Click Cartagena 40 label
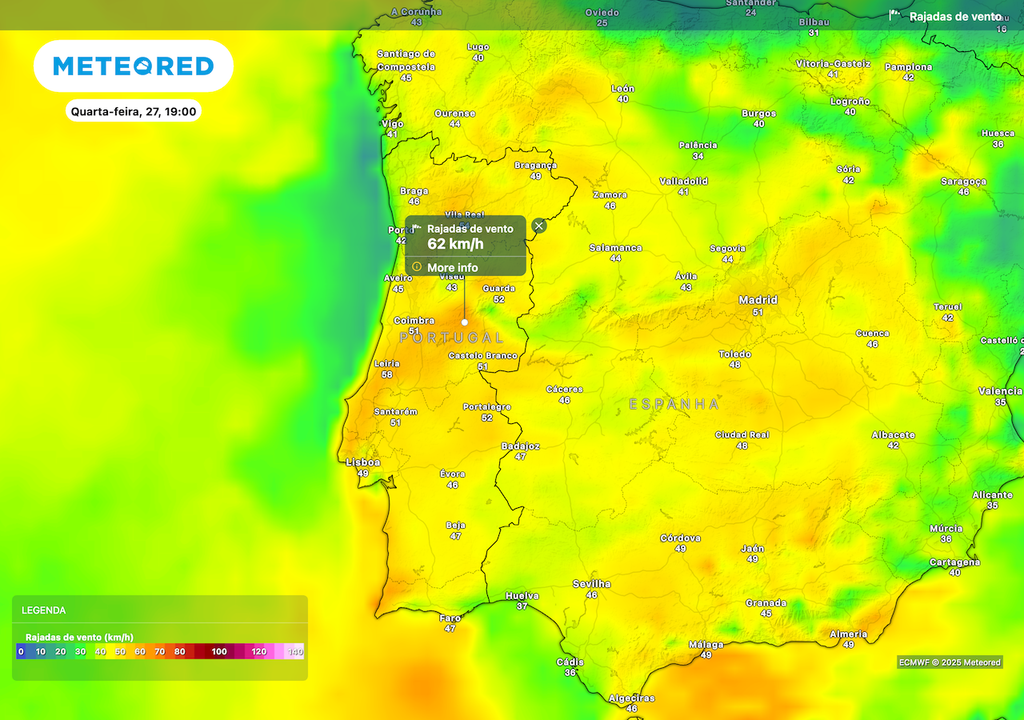This screenshot has width=1024, height=720. pos(955,567)
